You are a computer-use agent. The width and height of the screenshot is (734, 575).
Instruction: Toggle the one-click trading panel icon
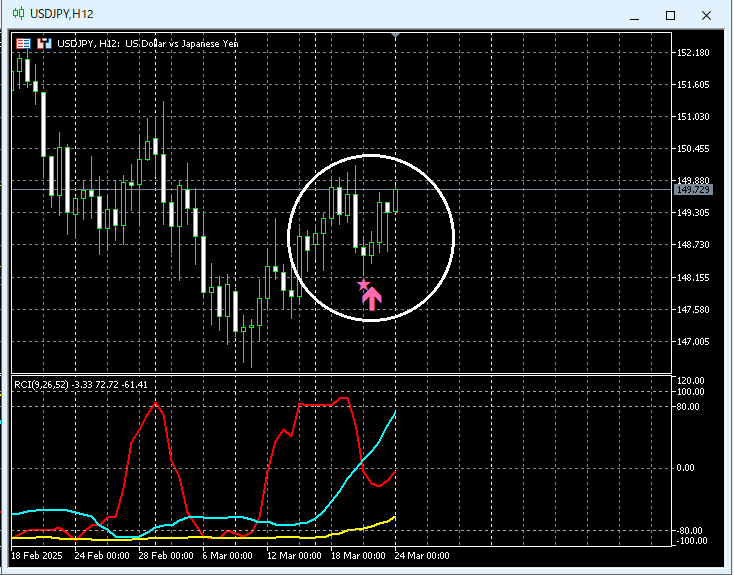pyautogui.click(x=44, y=44)
